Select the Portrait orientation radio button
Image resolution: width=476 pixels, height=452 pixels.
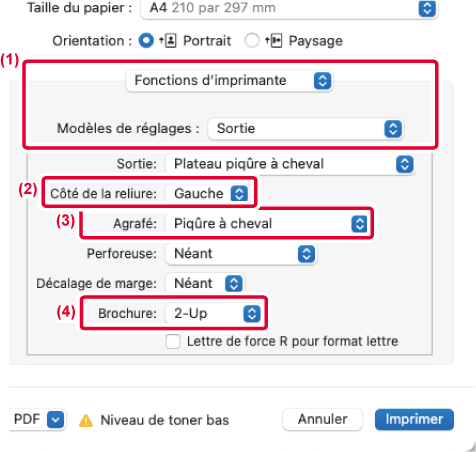click(146, 41)
